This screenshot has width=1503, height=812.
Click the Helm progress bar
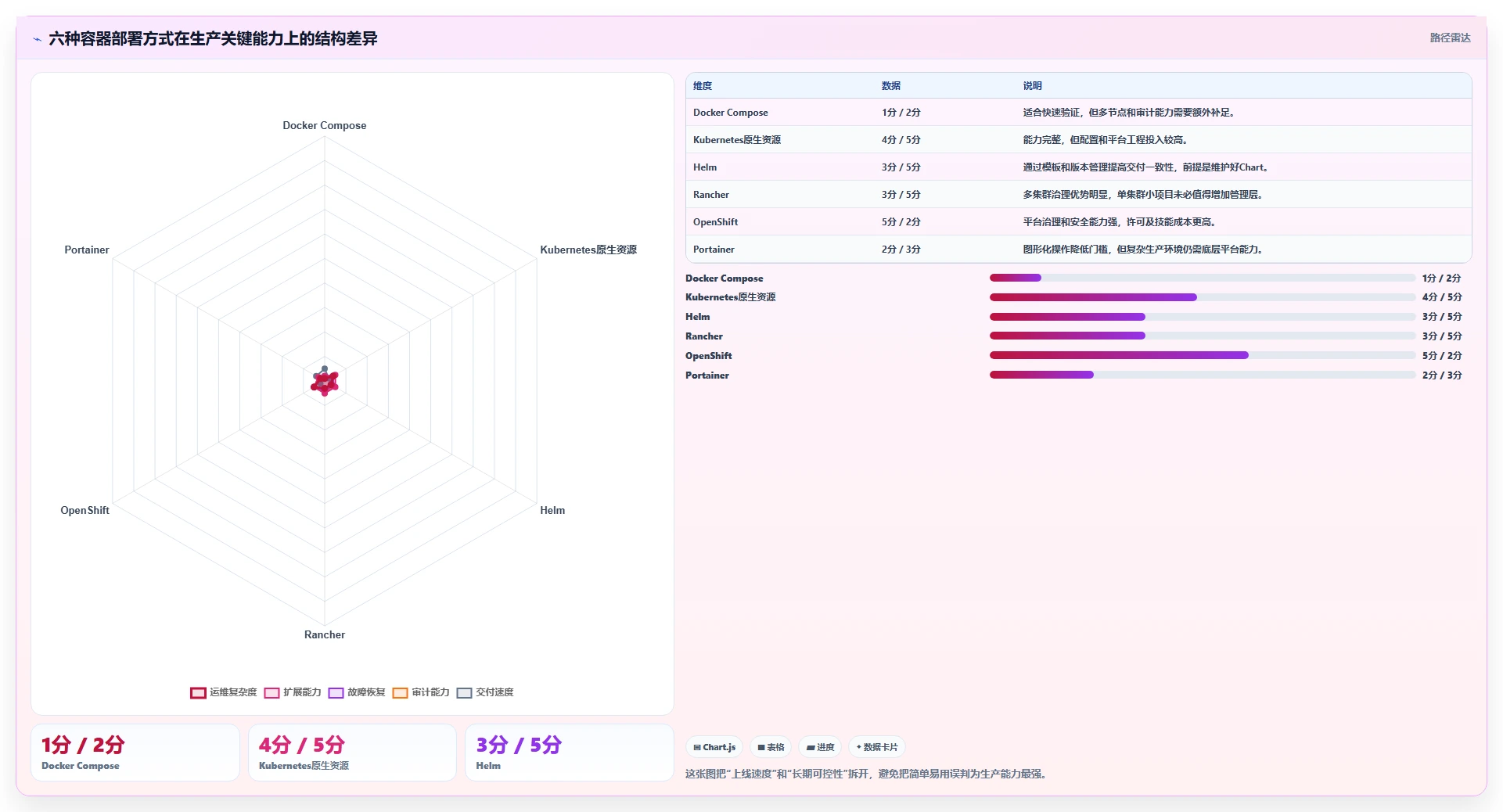pos(1203,317)
